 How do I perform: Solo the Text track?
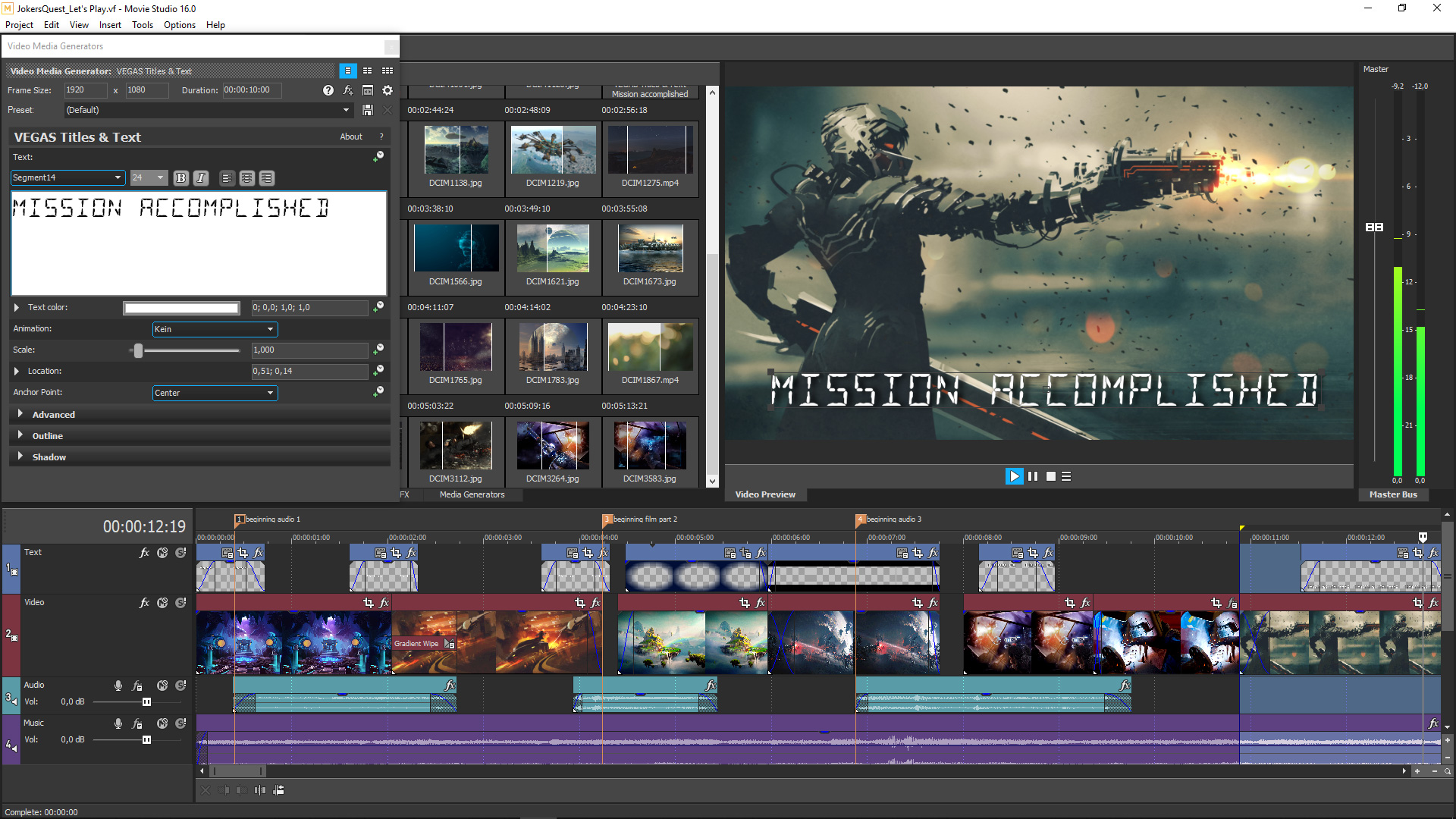tap(180, 552)
